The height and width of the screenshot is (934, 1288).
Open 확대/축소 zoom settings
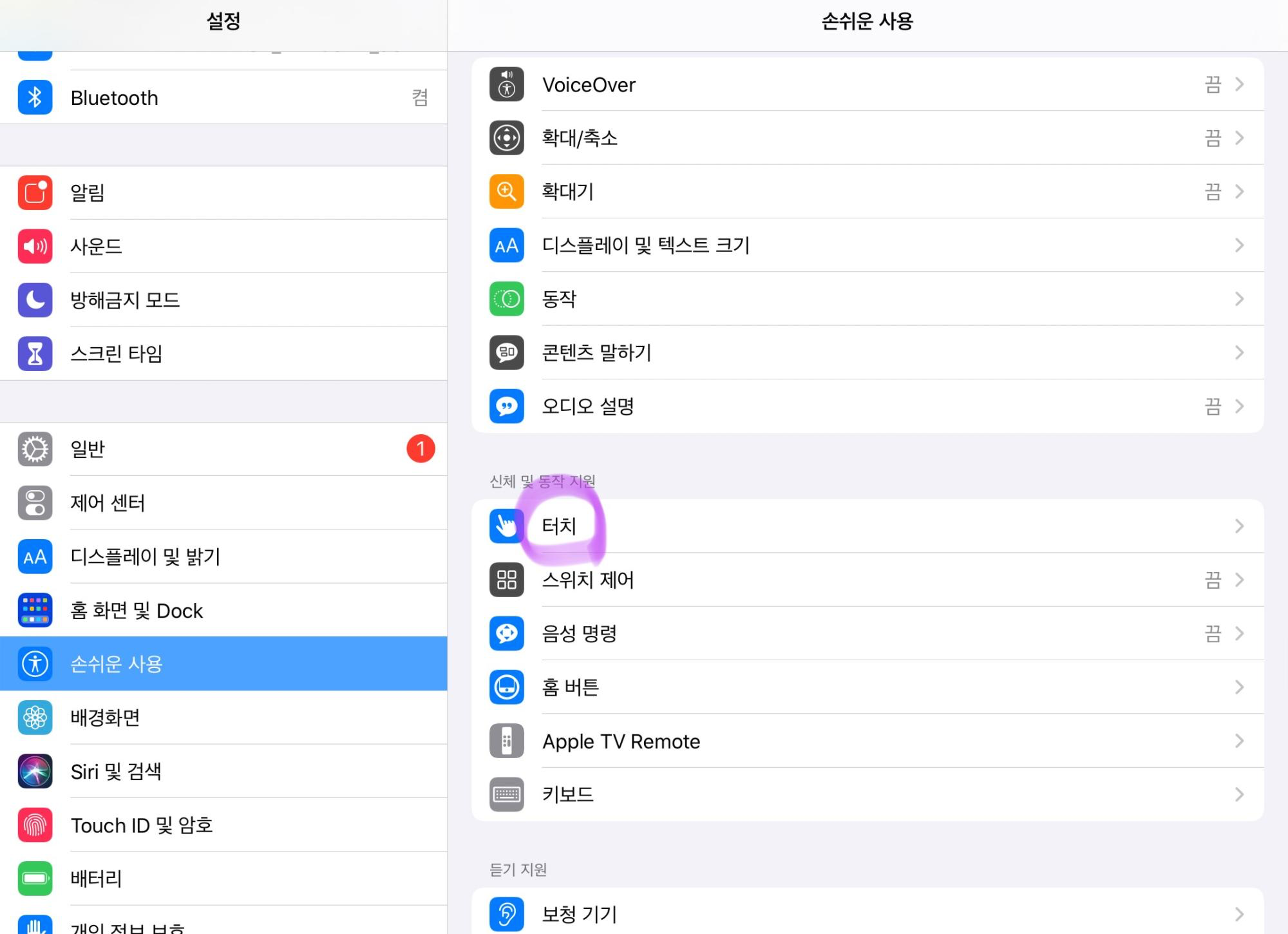[580, 138]
